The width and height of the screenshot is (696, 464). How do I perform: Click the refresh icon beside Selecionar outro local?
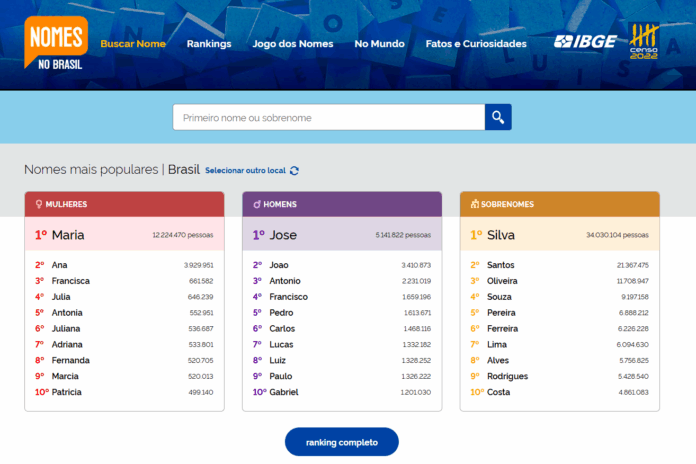[x=294, y=171]
